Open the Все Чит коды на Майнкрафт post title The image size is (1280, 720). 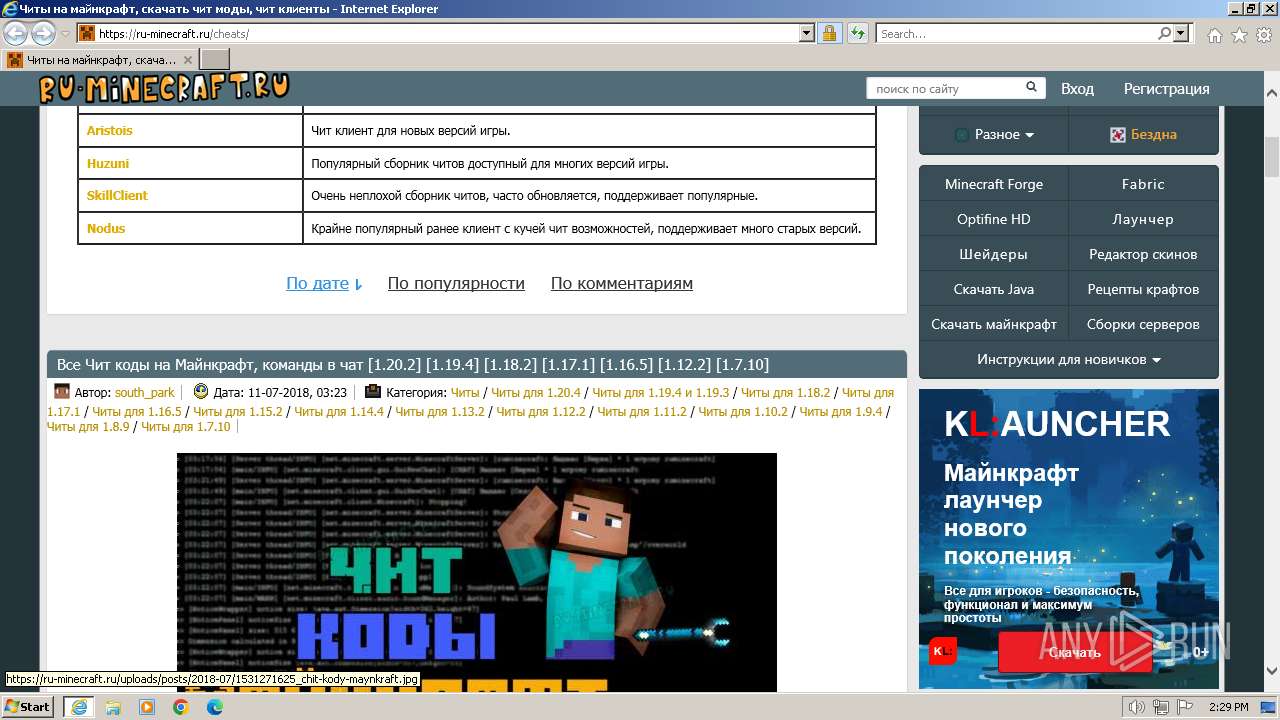(x=413, y=364)
